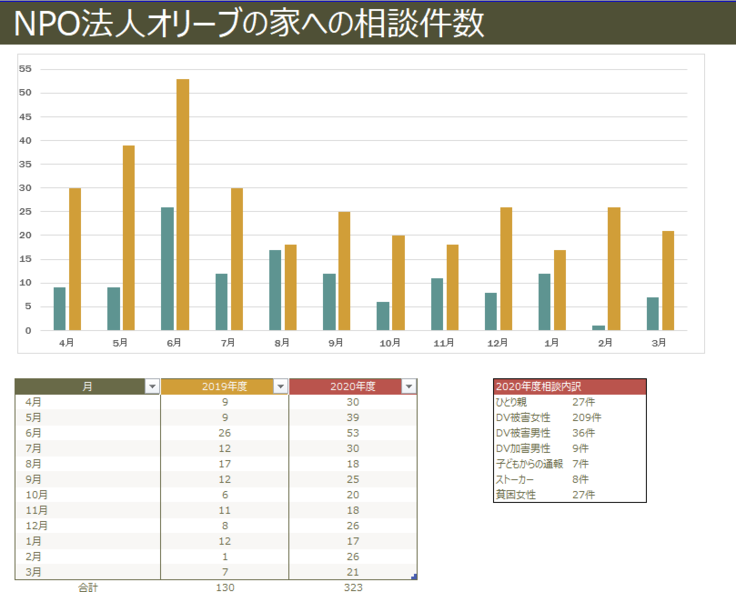This screenshot has height=592, width=736.
Task: Click the table resize handle at bottom-right corner
Action: pyautogui.click(x=414, y=577)
